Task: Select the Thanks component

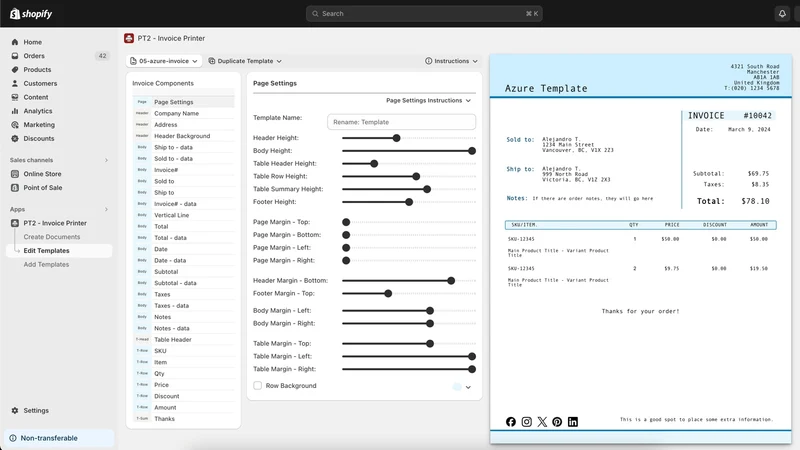Action: 184,418
